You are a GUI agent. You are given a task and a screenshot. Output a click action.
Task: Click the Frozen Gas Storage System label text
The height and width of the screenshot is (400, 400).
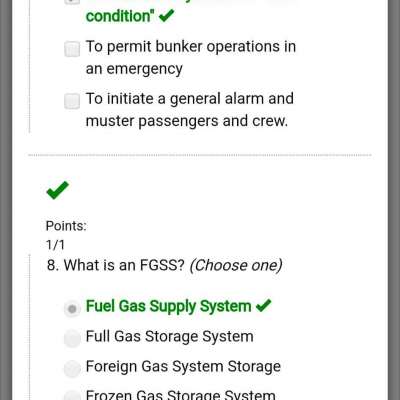click(180, 395)
